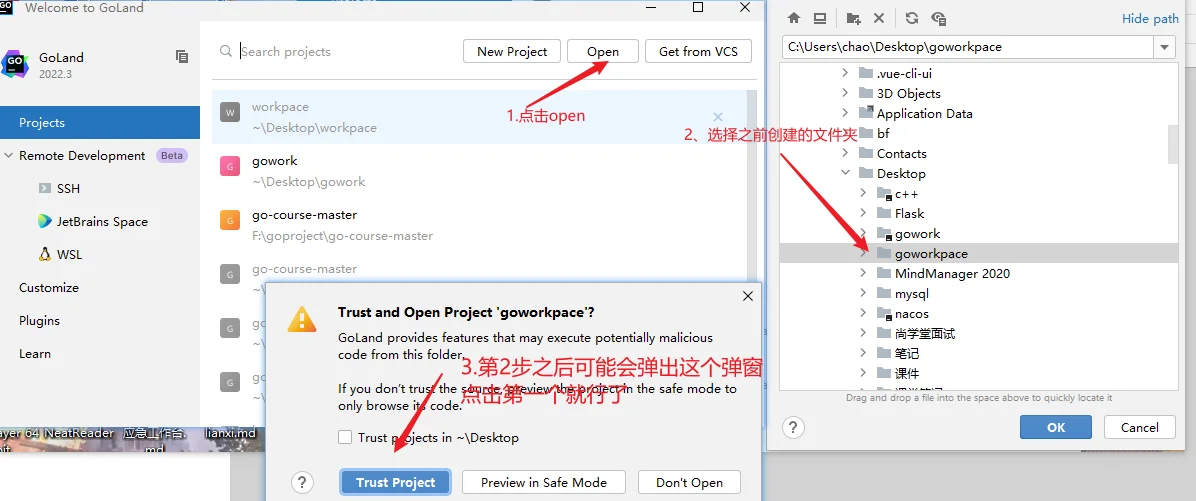Refresh the file chooser tree
This screenshot has width=1196, height=501.
[911, 18]
